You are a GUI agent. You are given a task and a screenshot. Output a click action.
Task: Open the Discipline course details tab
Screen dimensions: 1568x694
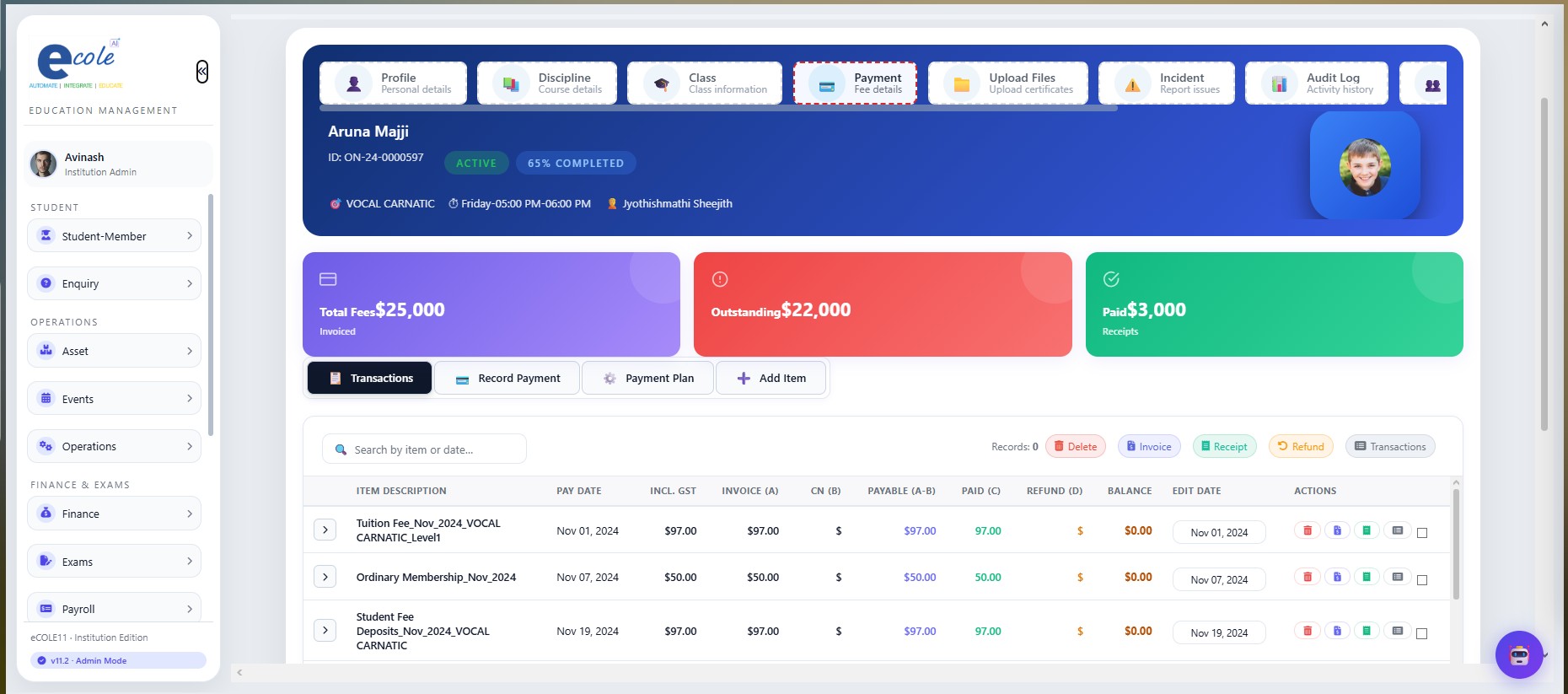(x=546, y=83)
